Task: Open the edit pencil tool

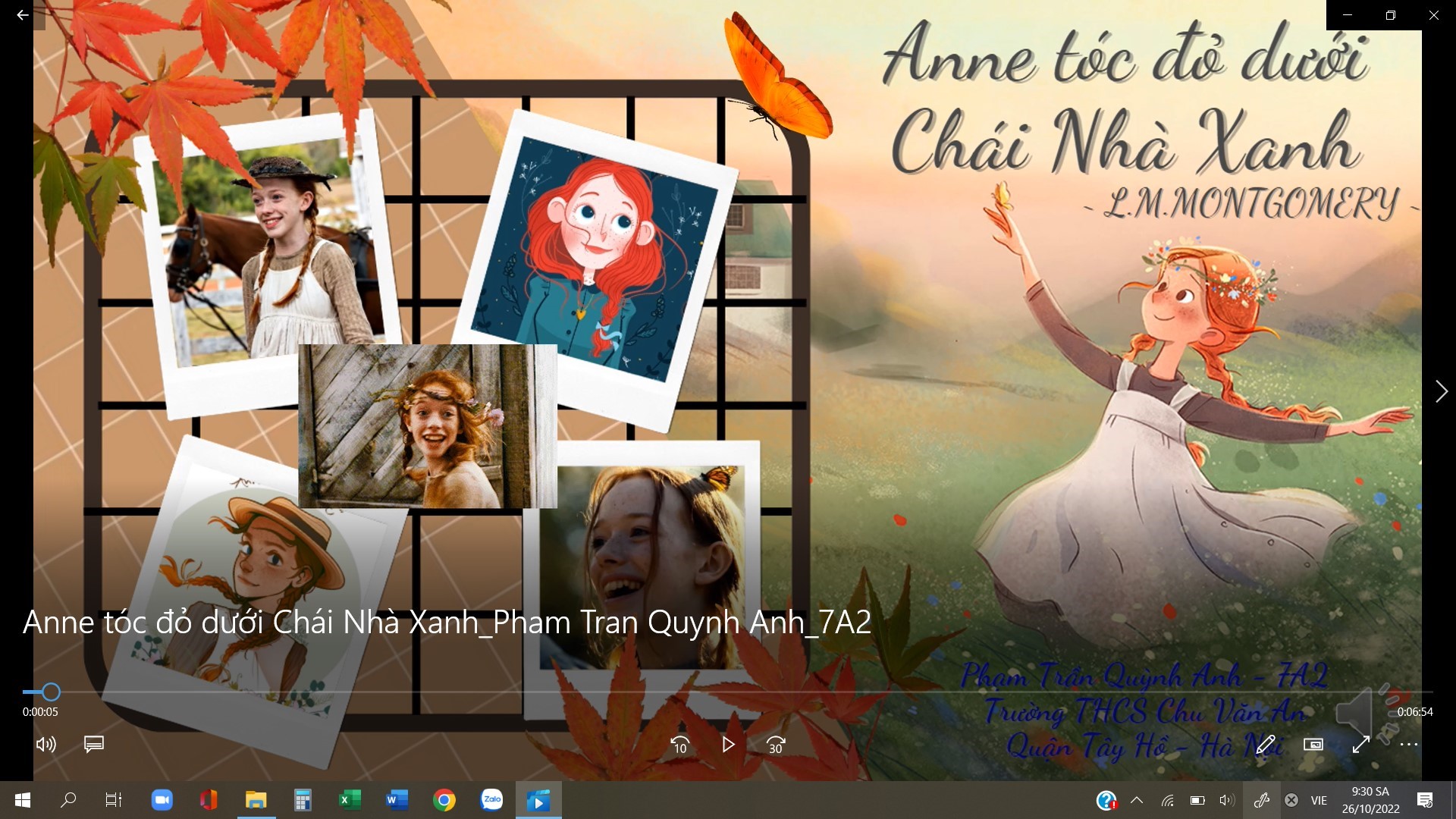Action: tap(1265, 745)
